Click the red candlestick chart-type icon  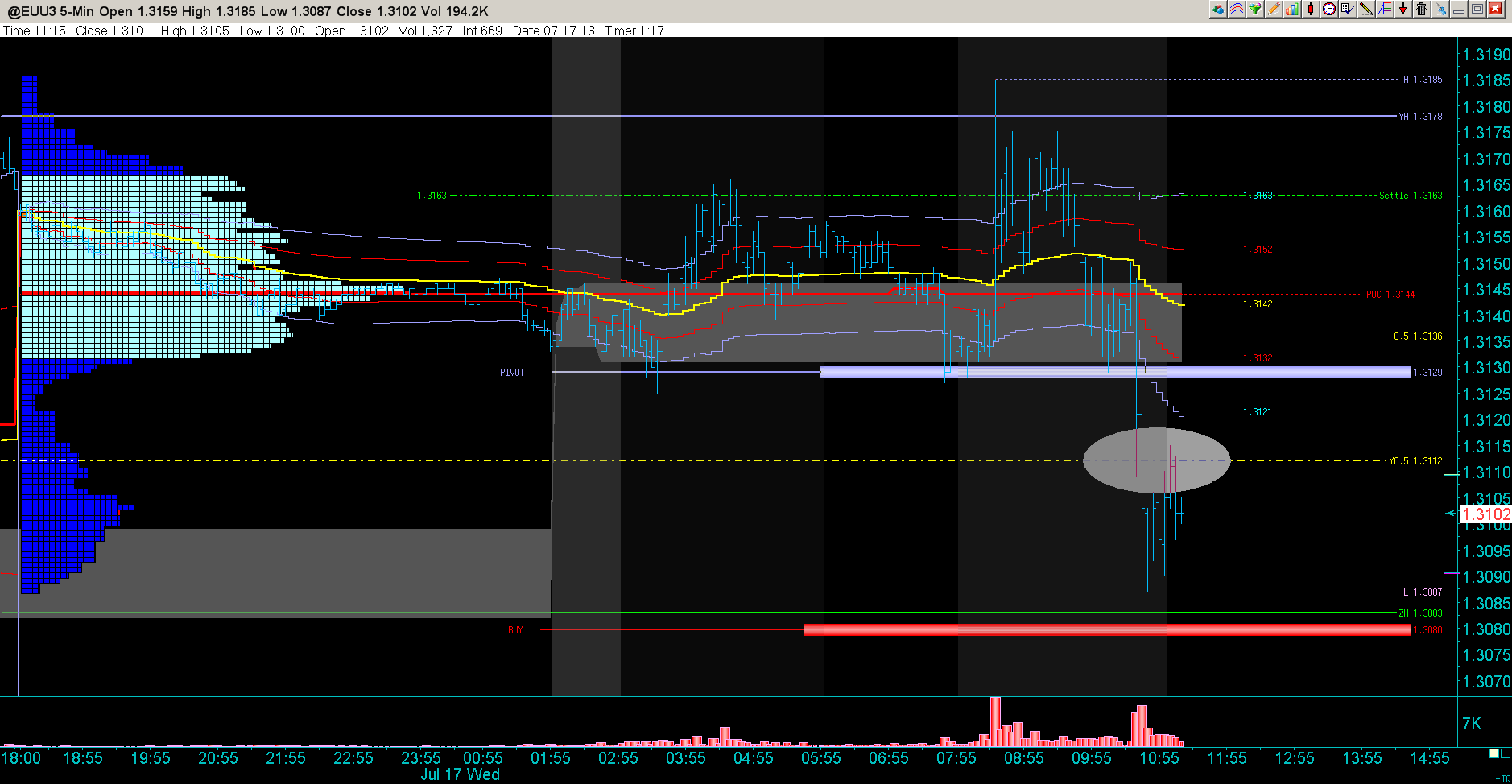(1311, 9)
